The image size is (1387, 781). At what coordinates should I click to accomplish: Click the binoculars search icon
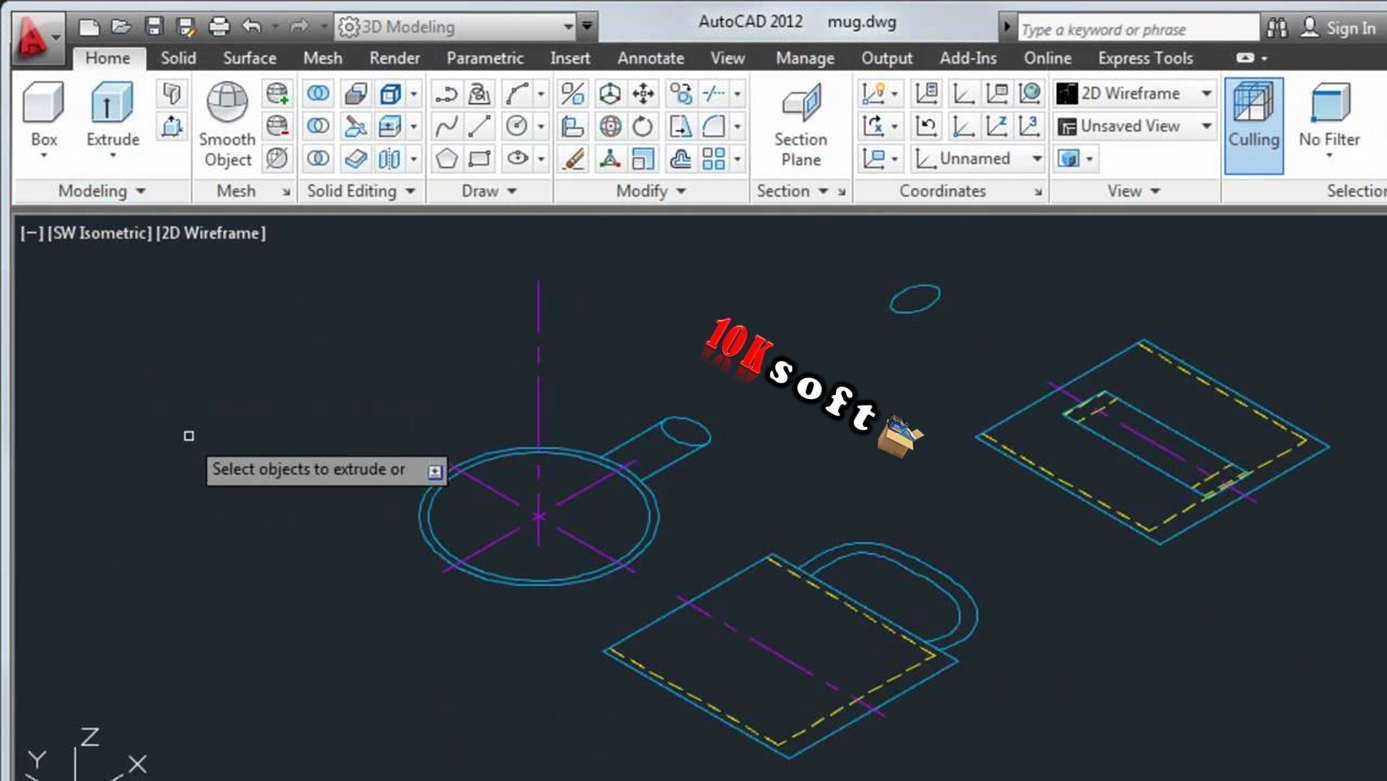pyautogui.click(x=1277, y=28)
